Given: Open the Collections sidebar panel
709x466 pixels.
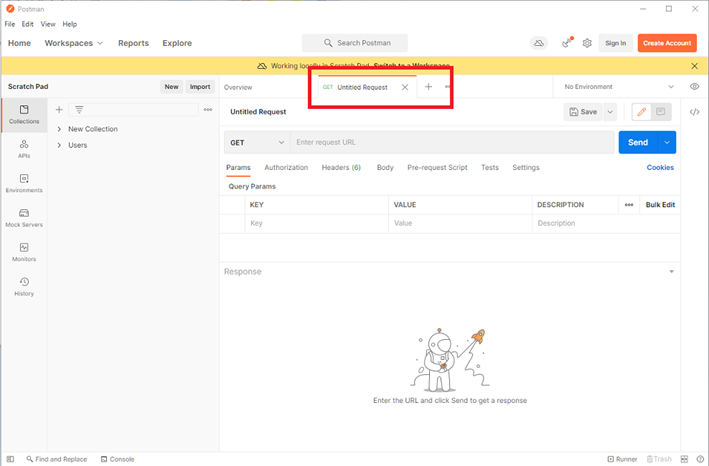Looking at the screenshot, I should 24,114.
